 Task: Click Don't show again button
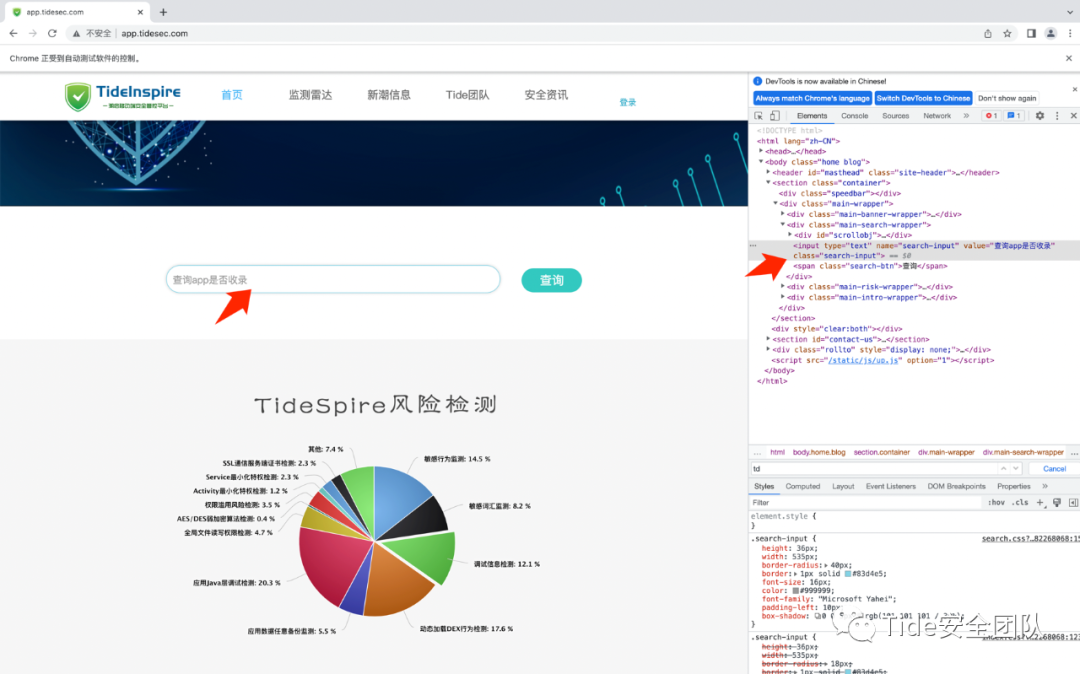click(1007, 98)
